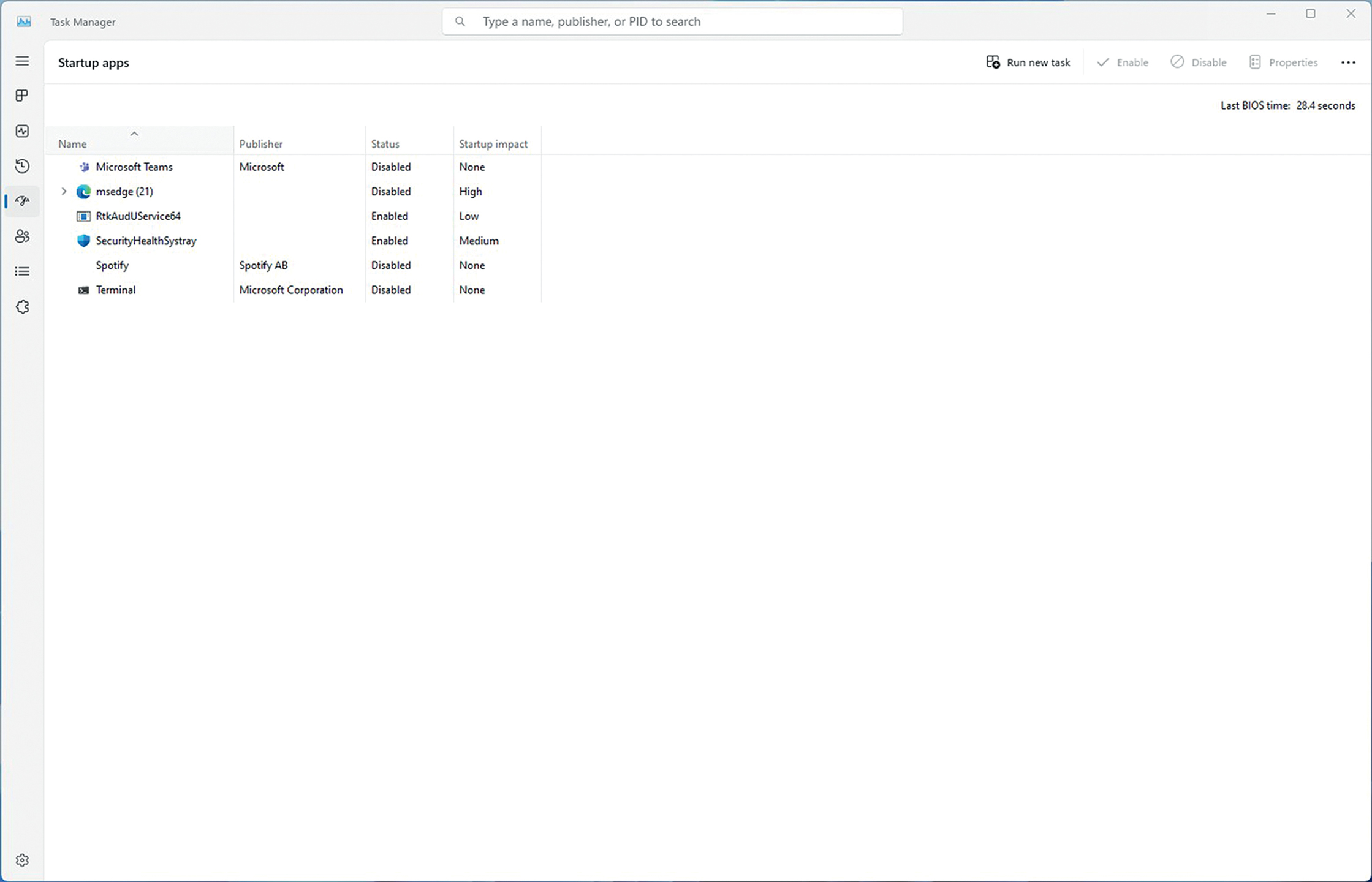Image resolution: width=1372 pixels, height=882 pixels.
Task: Sort by Startup impact column header
Action: (497, 140)
